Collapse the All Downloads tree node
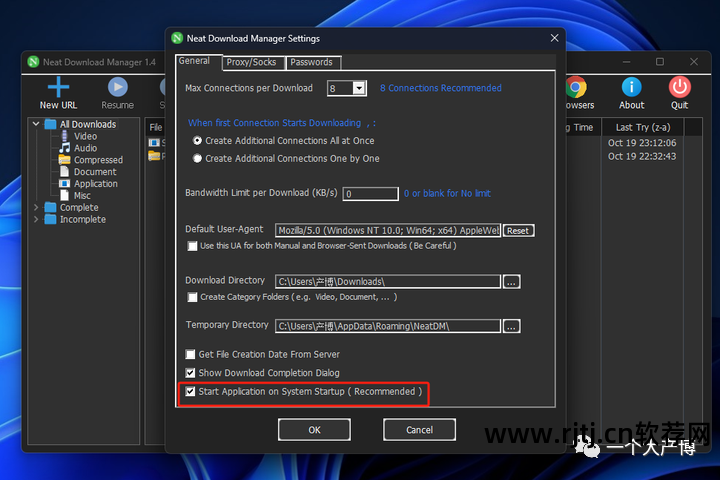This screenshot has width=720, height=480. click(x=36, y=124)
